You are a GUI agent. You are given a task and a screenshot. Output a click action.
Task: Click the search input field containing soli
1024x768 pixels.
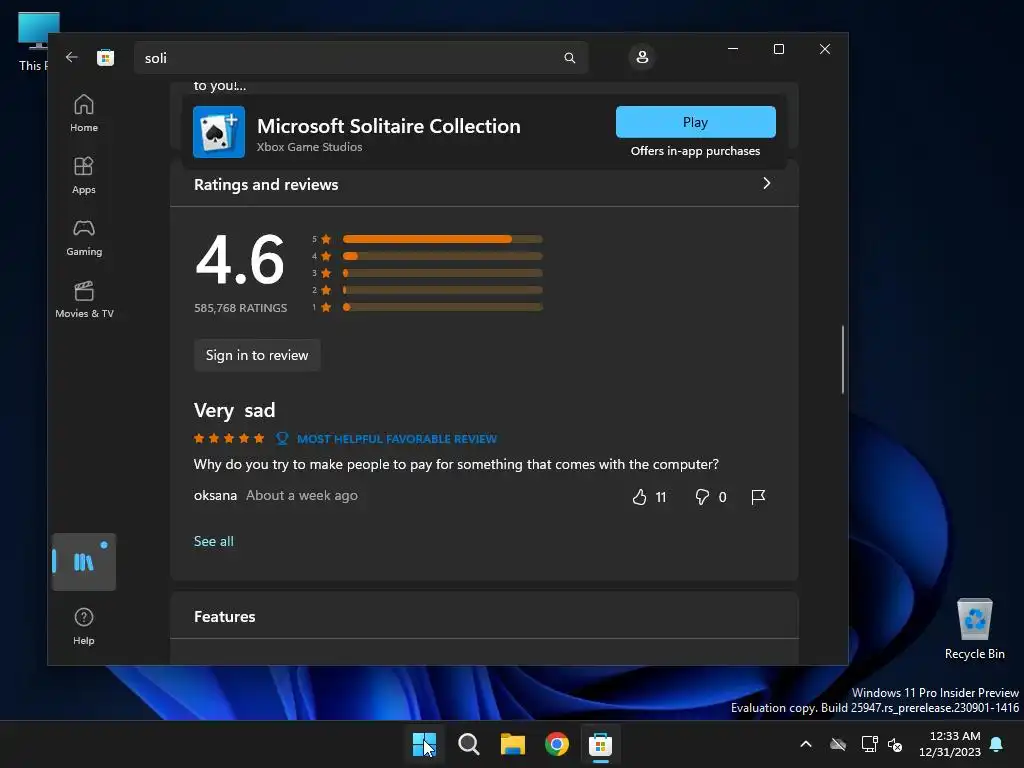click(x=360, y=57)
